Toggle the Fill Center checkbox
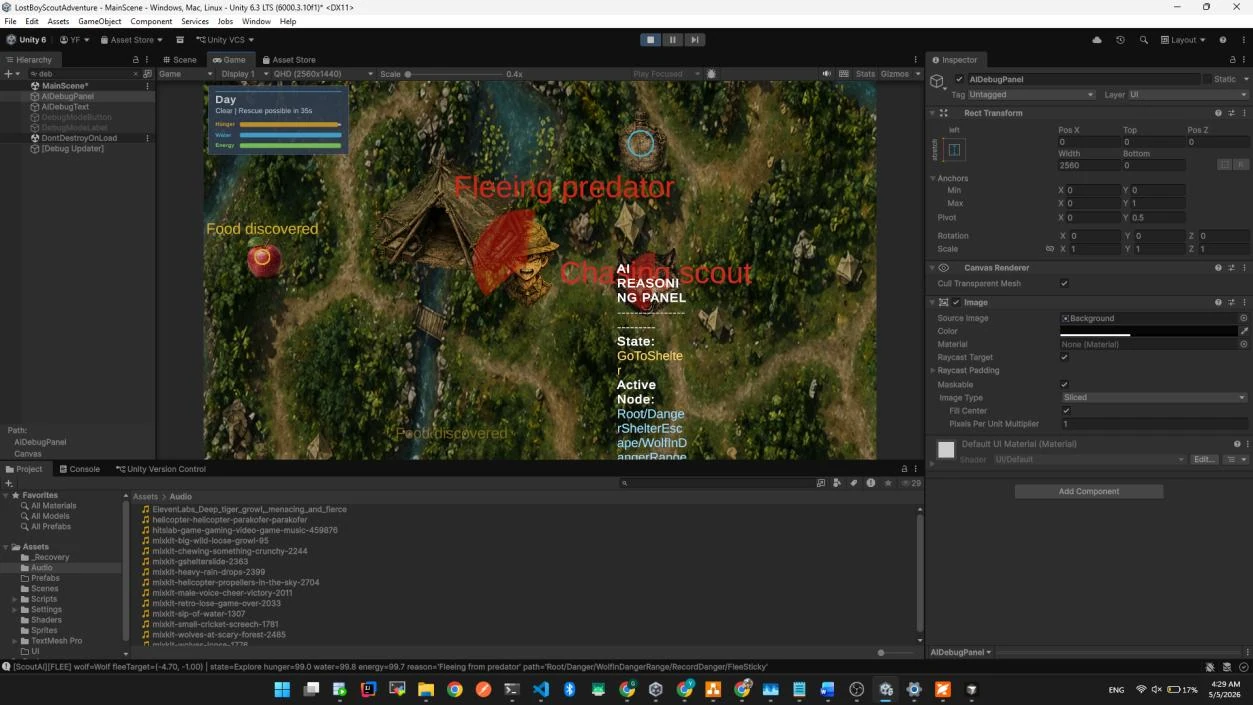The width and height of the screenshot is (1253, 705). tap(1066, 411)
